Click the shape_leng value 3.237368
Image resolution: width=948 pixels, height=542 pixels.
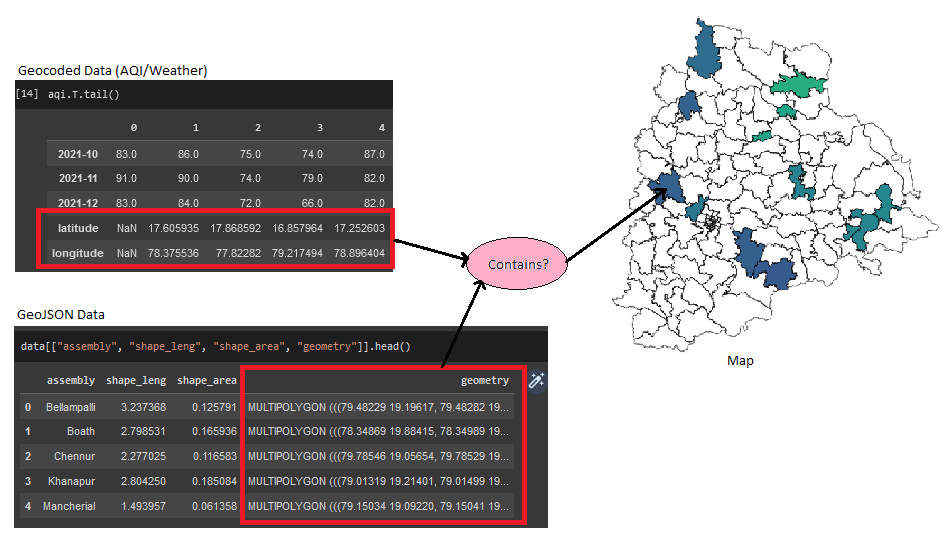[143, 407]
